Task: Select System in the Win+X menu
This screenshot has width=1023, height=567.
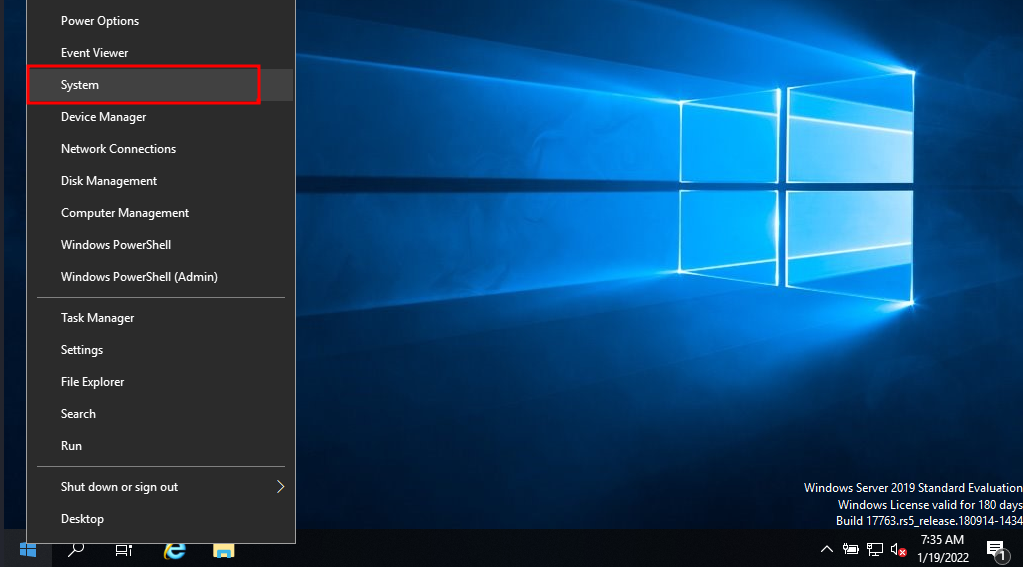Action: click(160, 85)
